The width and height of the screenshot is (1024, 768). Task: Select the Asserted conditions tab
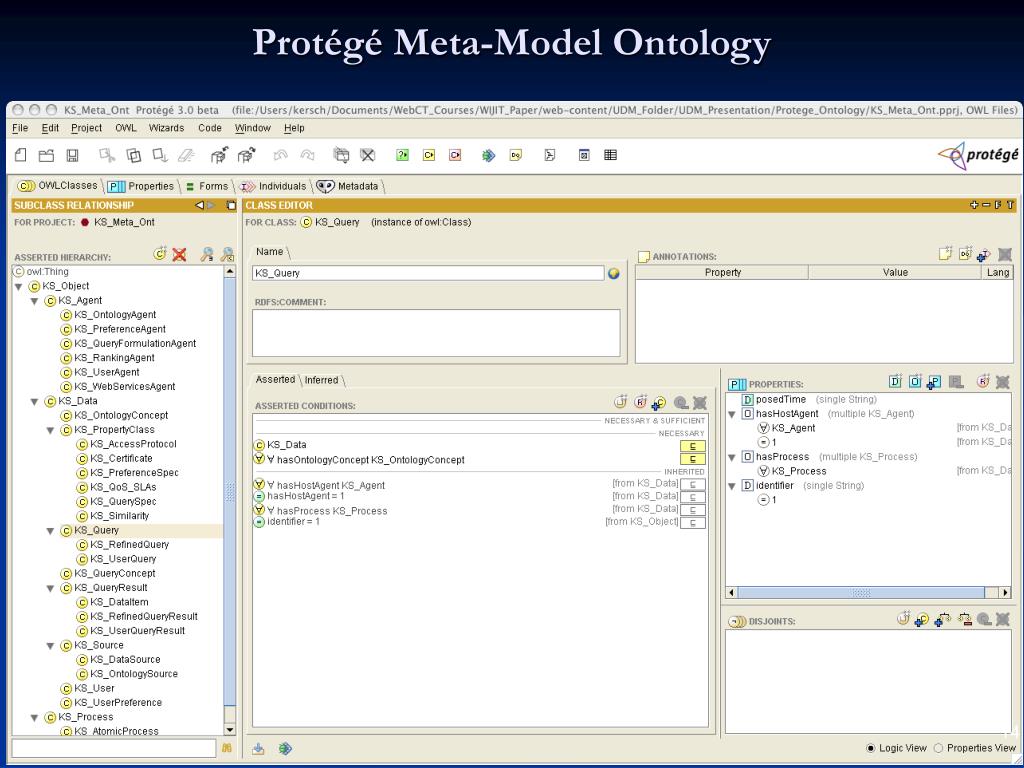[x=275, y=379]
